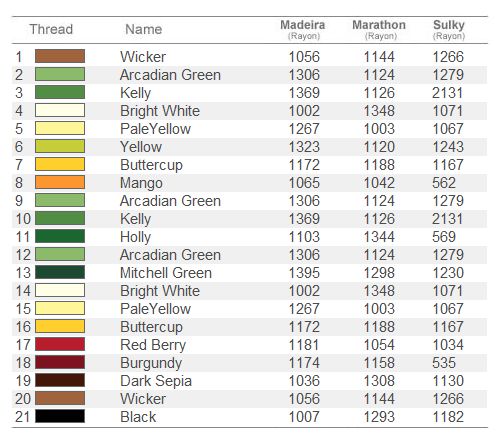Select the Dark Sepia color swatch
Image resolution: width=500 pixels, height=438 pixels.
click(x=60, y=380)
